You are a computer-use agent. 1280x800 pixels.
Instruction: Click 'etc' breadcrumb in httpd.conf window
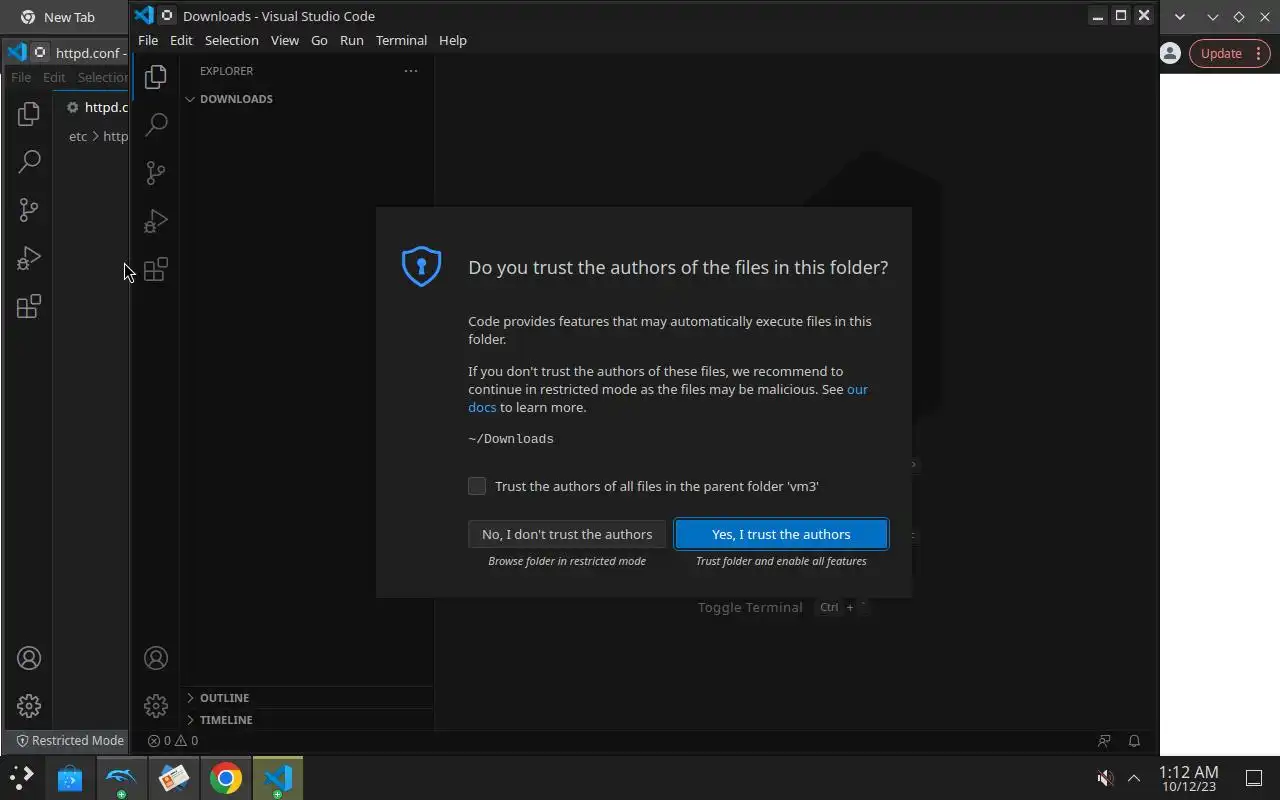pyautogui.click(x=78, y=136)
